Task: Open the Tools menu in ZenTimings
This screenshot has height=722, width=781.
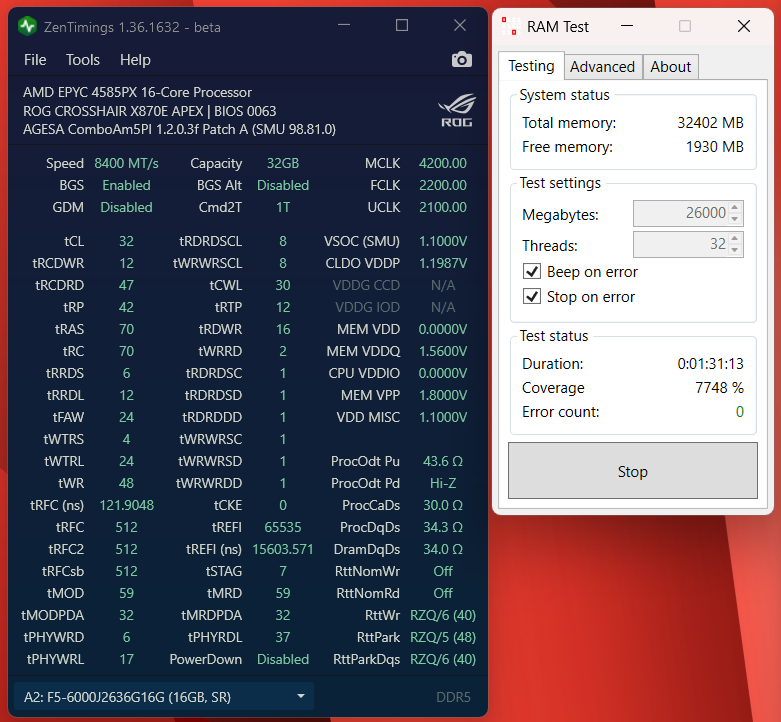Action: coord(83,60)
